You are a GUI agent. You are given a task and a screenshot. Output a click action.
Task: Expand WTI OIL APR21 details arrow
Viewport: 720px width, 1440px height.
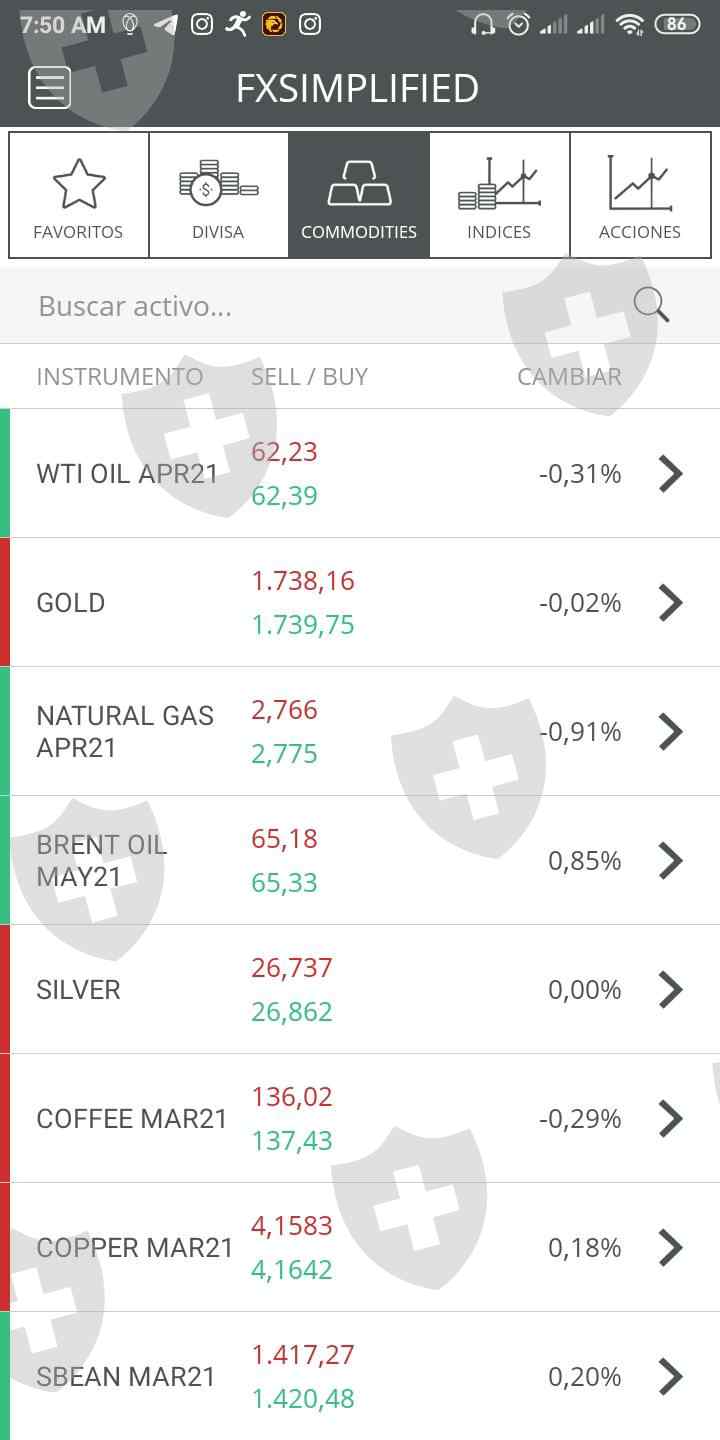point(670,473)
